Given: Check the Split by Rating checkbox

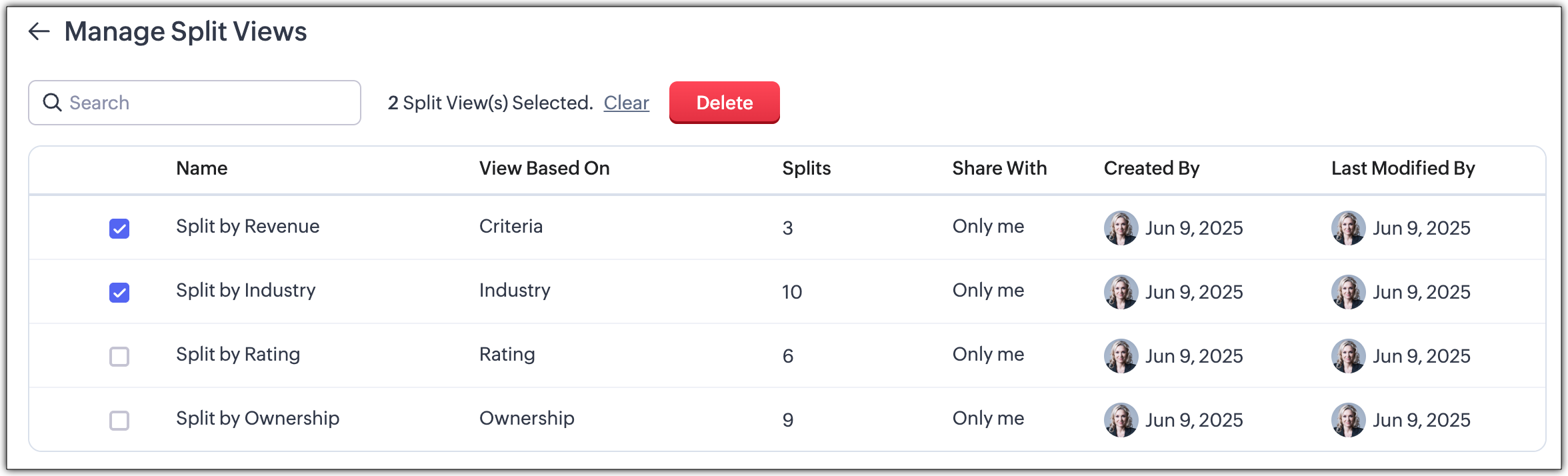Looking at the screenshot, I should [x=119, y=357].
